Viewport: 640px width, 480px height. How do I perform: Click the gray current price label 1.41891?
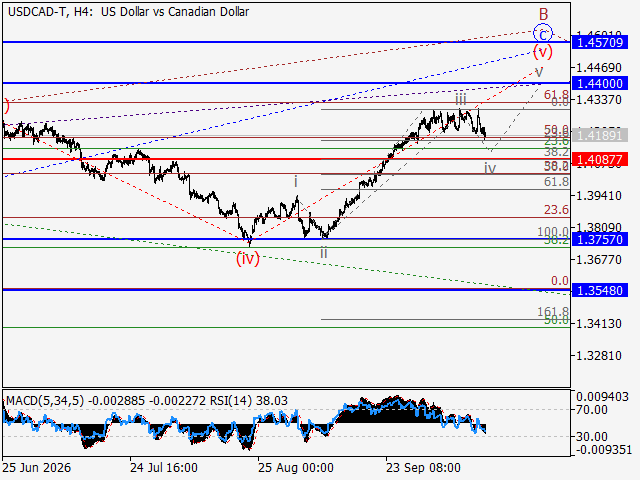click(x=600, y=135)
